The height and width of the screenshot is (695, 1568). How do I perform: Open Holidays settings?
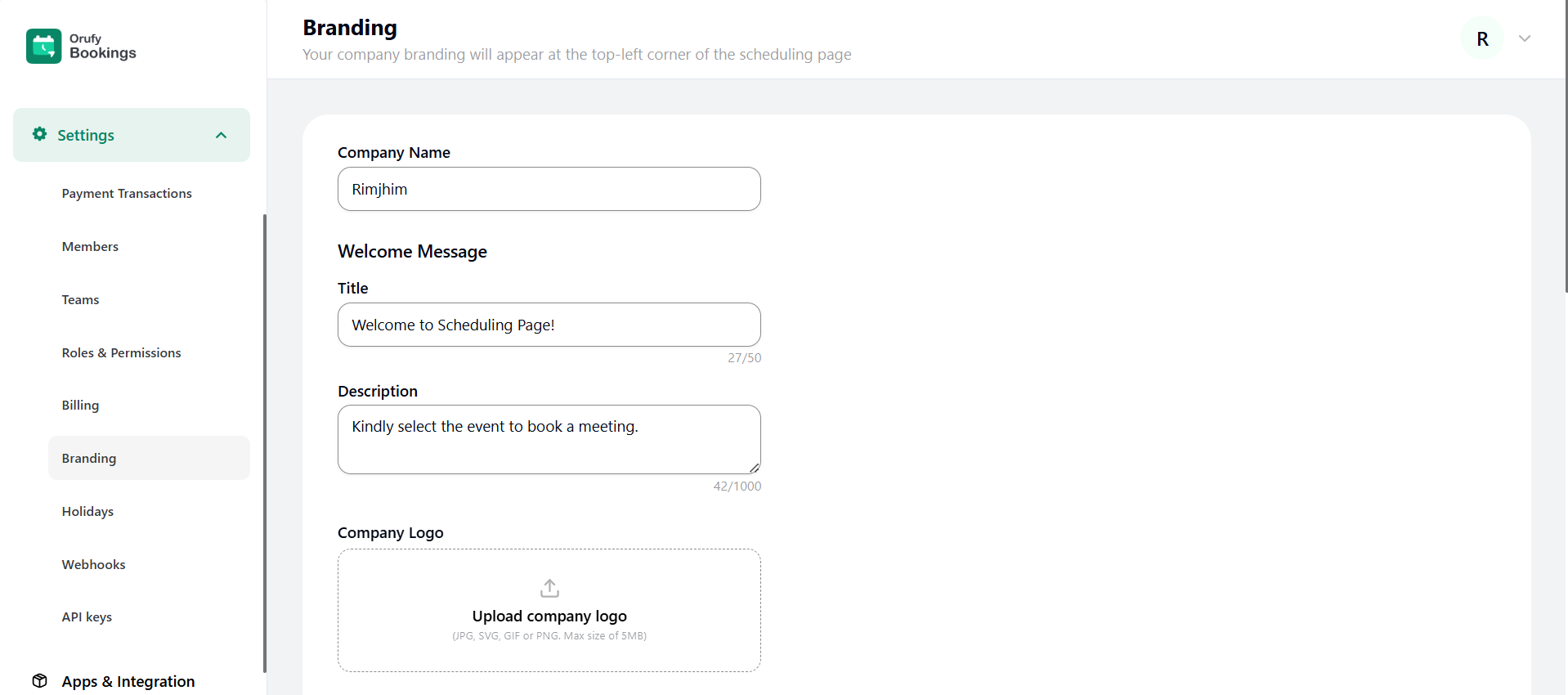click(x=87, y=512)
